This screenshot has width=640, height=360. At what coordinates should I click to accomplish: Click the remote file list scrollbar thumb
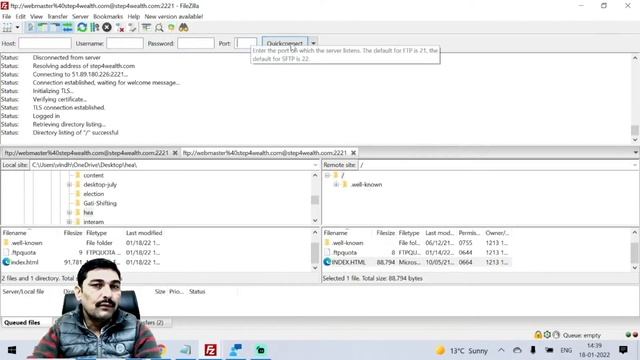point(635,253)
